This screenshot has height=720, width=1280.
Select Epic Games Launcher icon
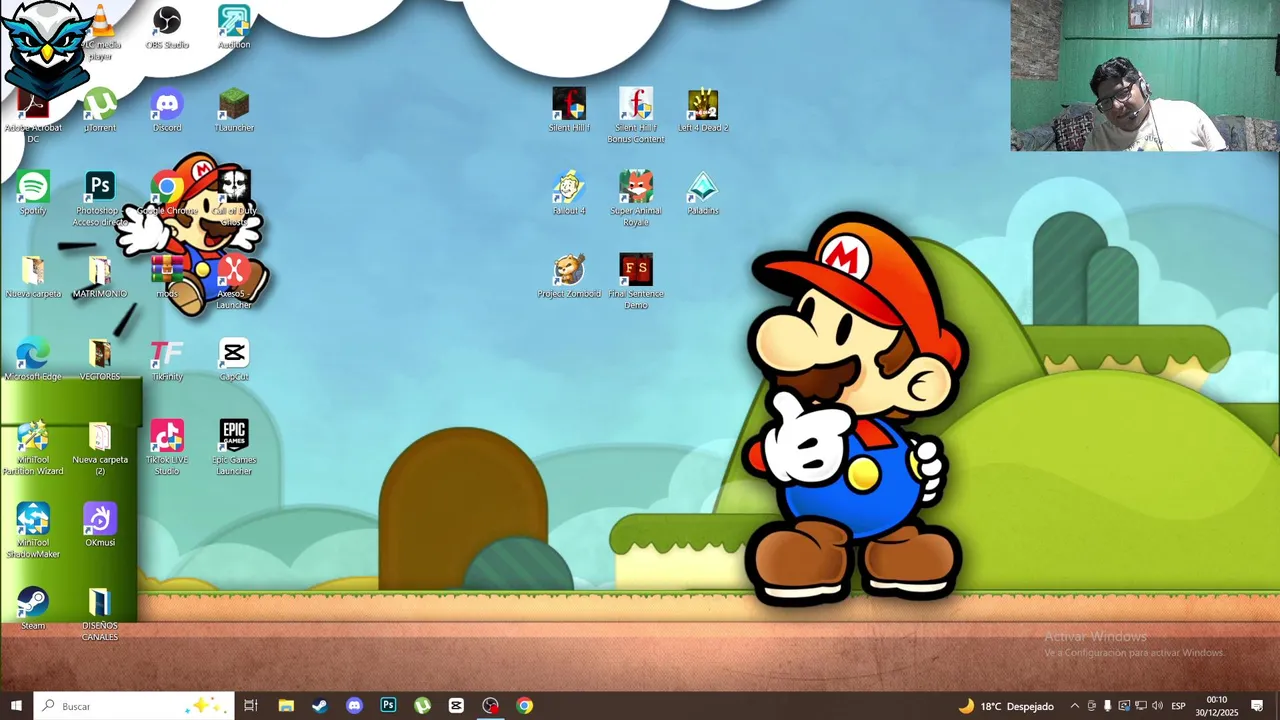pyautogui.click(x=234, y=447)
